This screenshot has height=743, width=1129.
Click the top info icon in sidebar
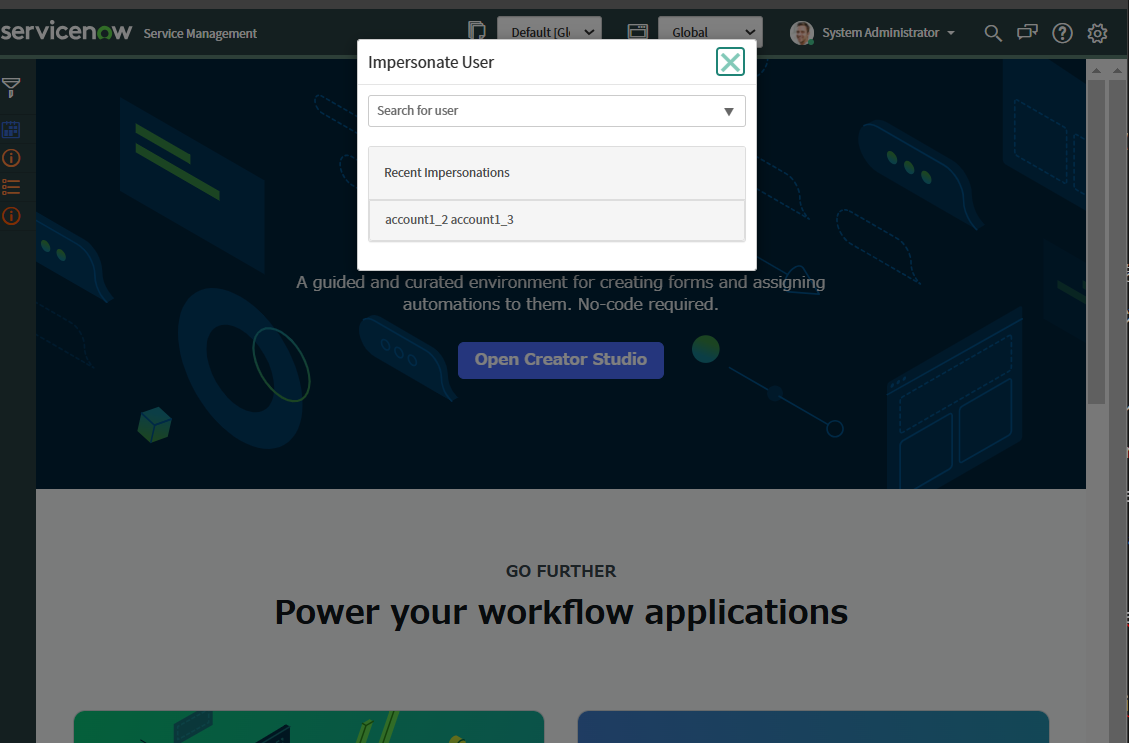[11, 157]
